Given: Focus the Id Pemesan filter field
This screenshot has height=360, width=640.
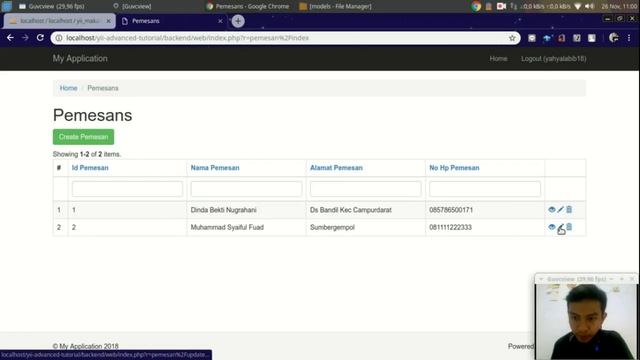Looking at the screenshot, I should click(127, 189).
